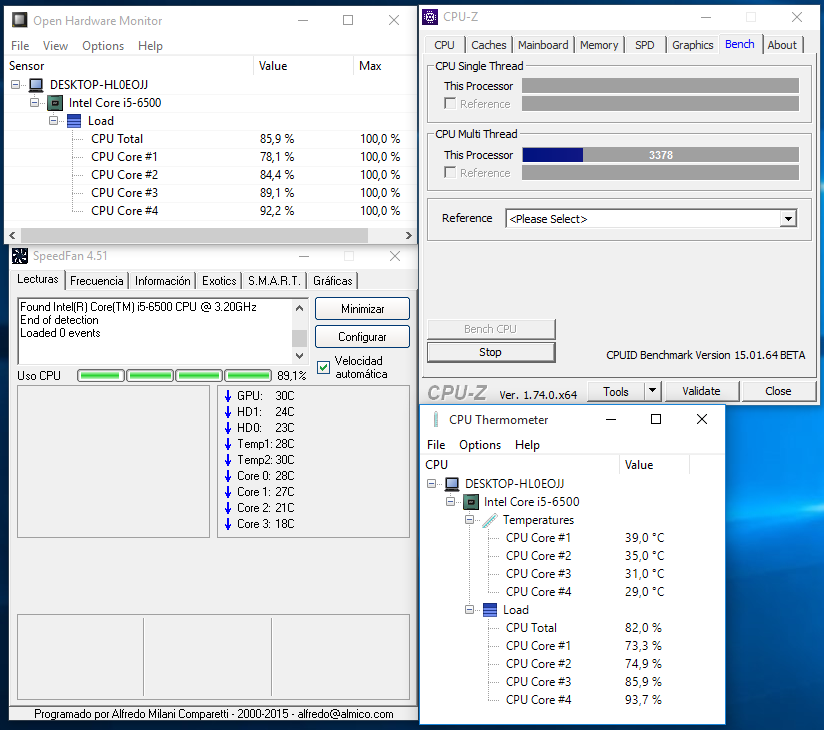Check the Reference box under CPU Multi Thread
Image resolution: width=824 pixels, height=730 pixels.
click(x=450, y=172)
